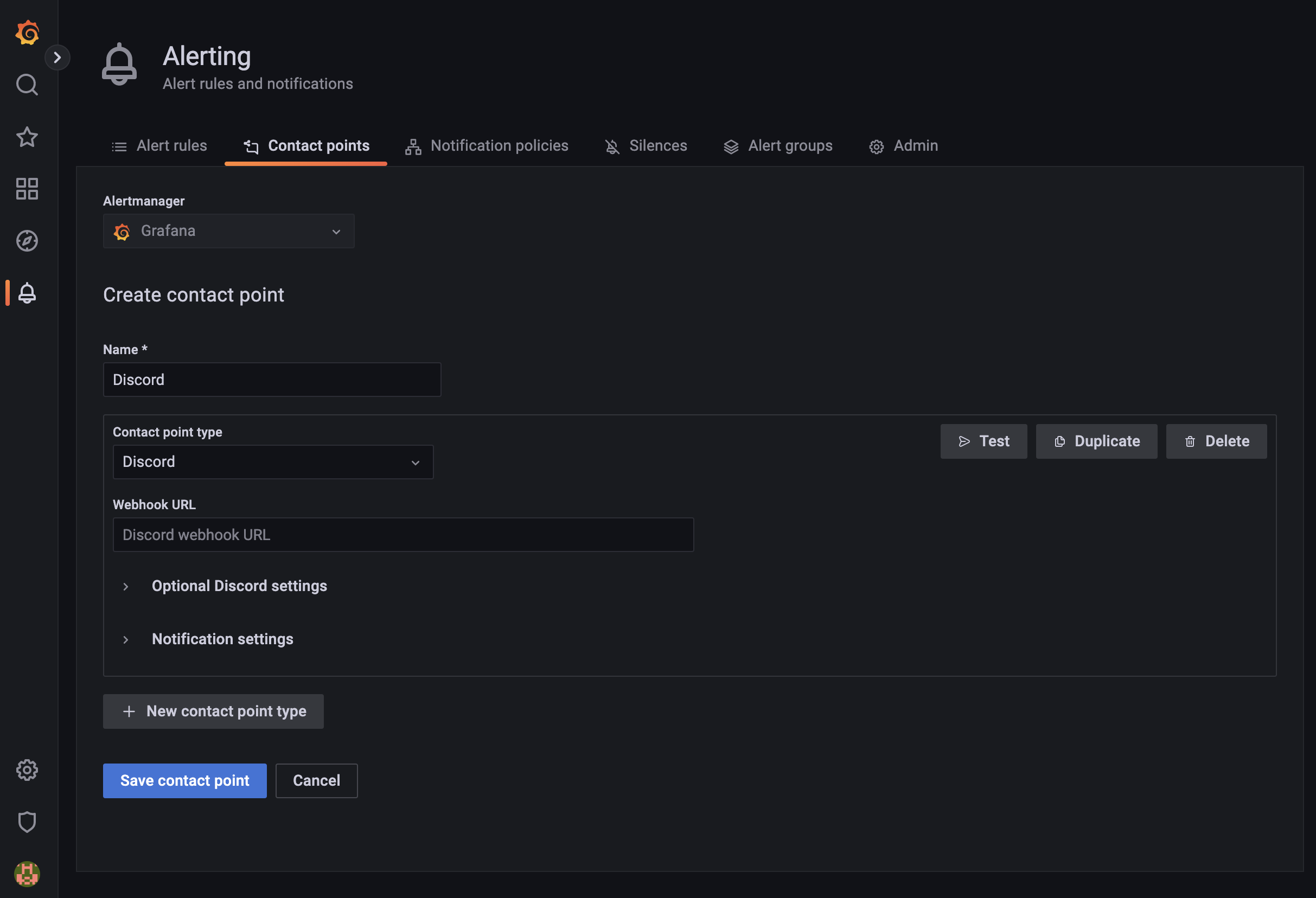This screenshot has height=898, width=1316.
Task: Switch to Notification policies tab
Action: click(487, 146)
